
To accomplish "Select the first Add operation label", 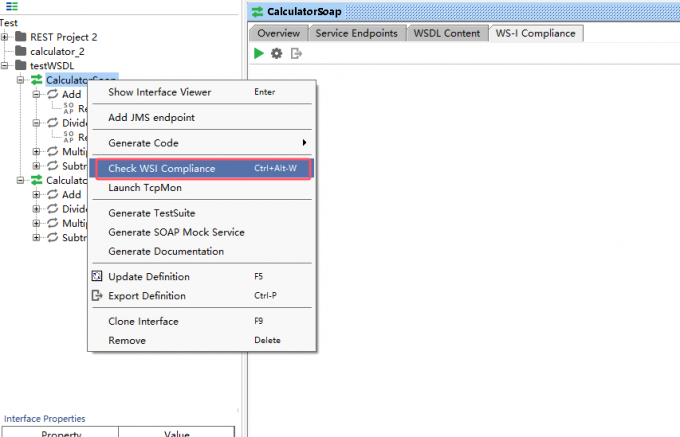I will point(72,94).
